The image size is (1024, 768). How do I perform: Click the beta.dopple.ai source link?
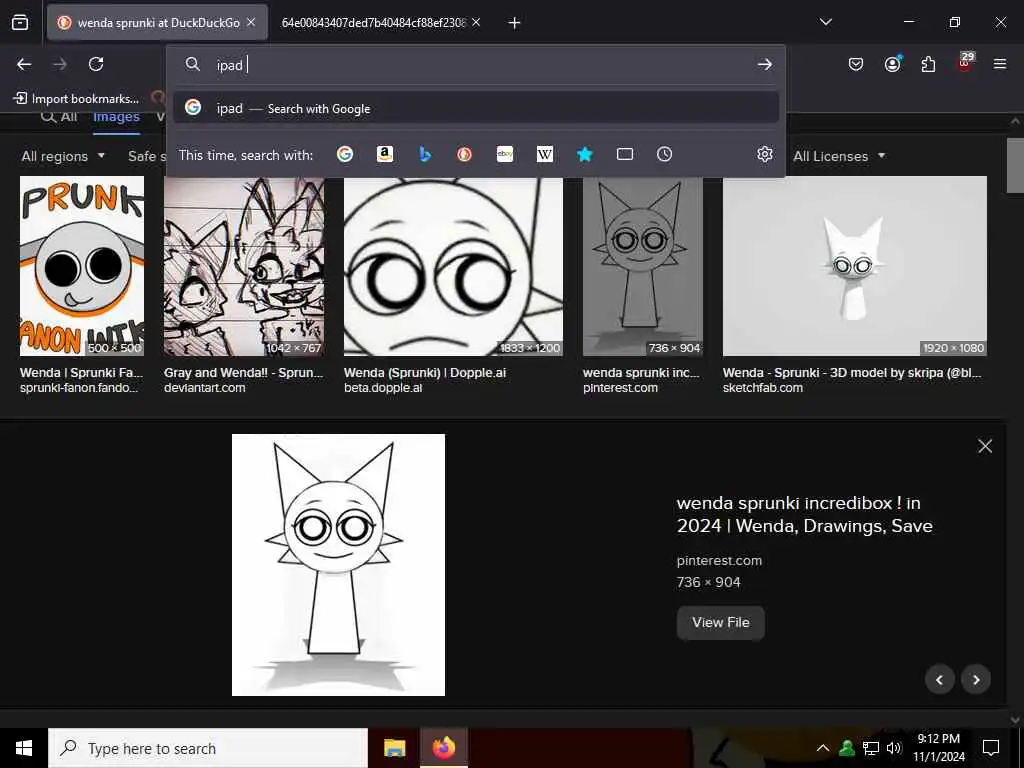coord(383,388)
